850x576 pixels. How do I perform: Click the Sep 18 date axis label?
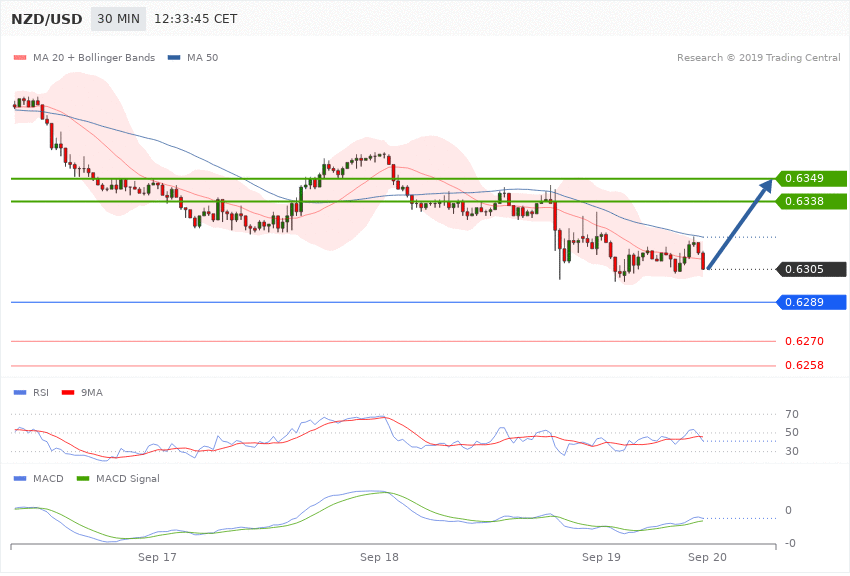click(x=379, y=557)
